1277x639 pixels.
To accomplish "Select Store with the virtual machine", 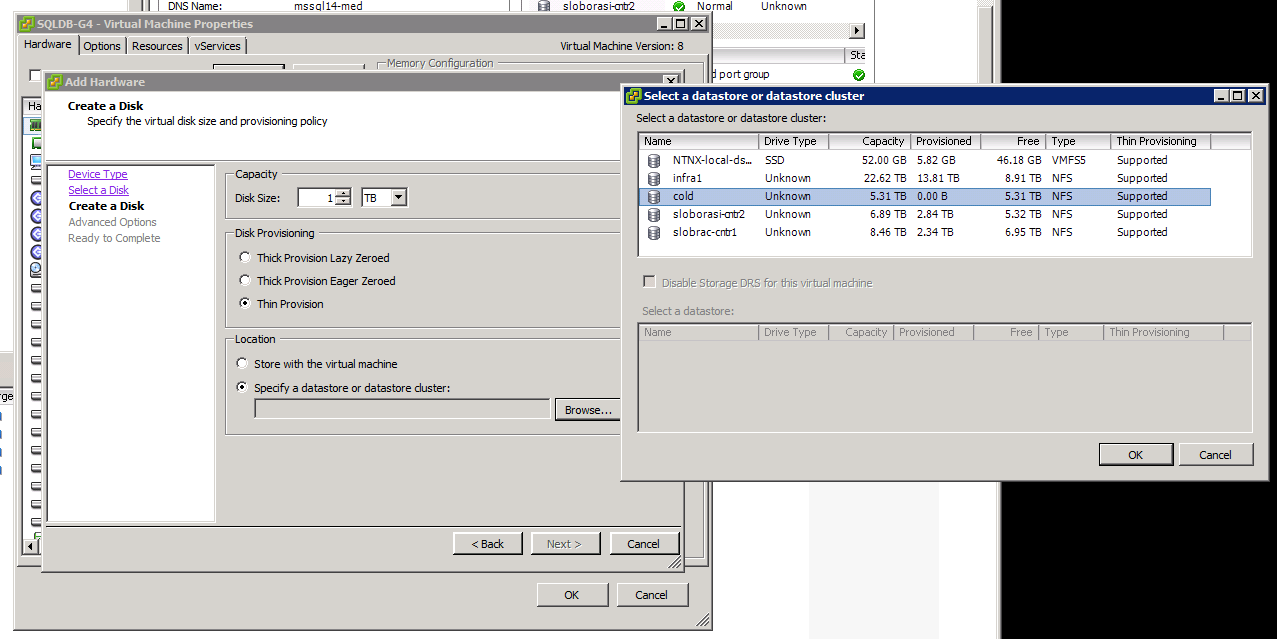I will click(x=242, y=364).
